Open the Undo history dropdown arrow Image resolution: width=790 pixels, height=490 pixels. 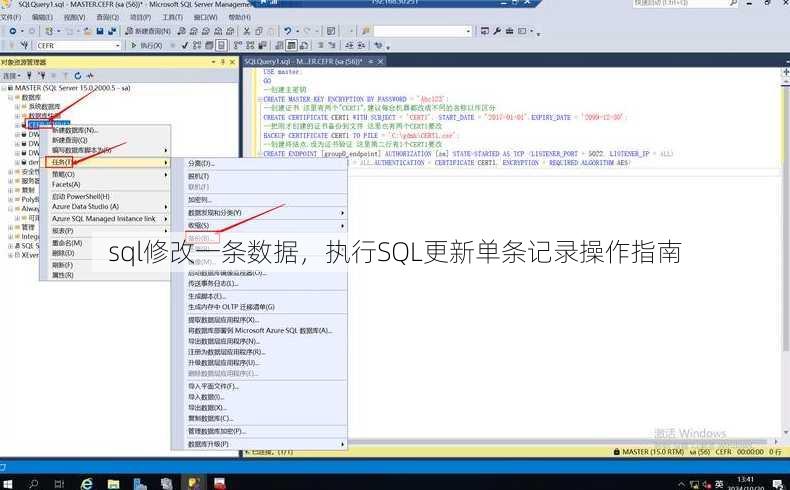(297, 31)
